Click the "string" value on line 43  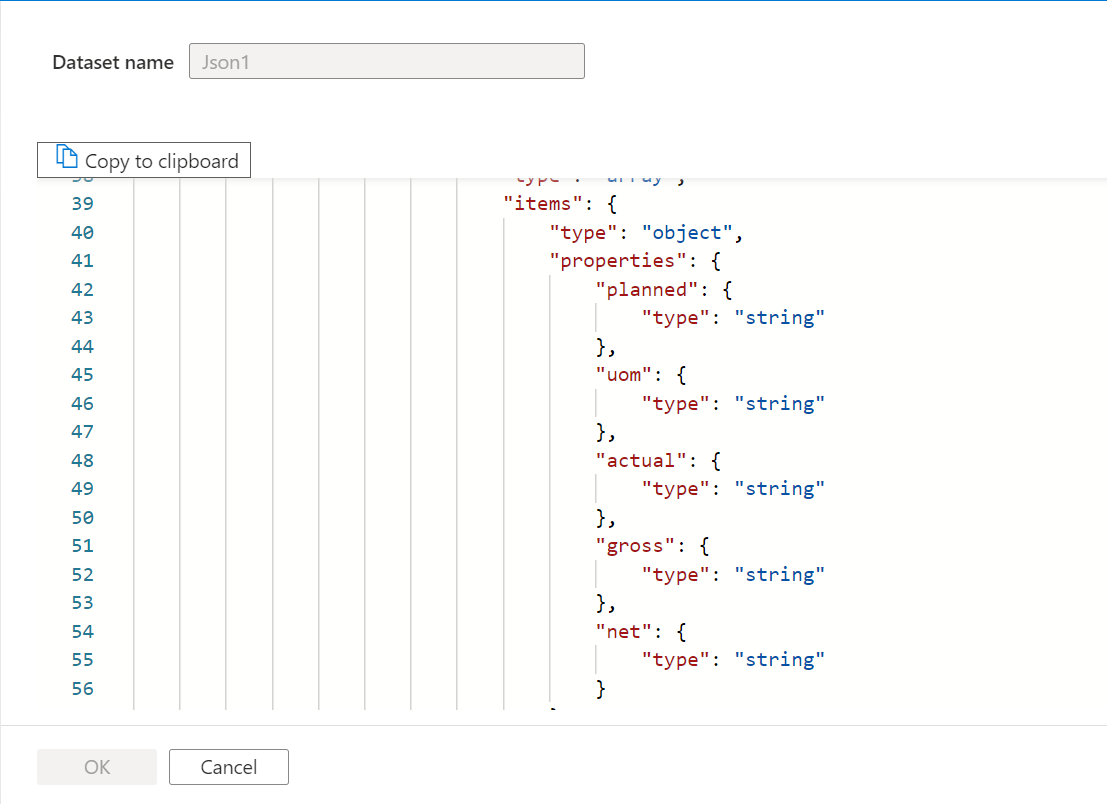coord(779,318)
